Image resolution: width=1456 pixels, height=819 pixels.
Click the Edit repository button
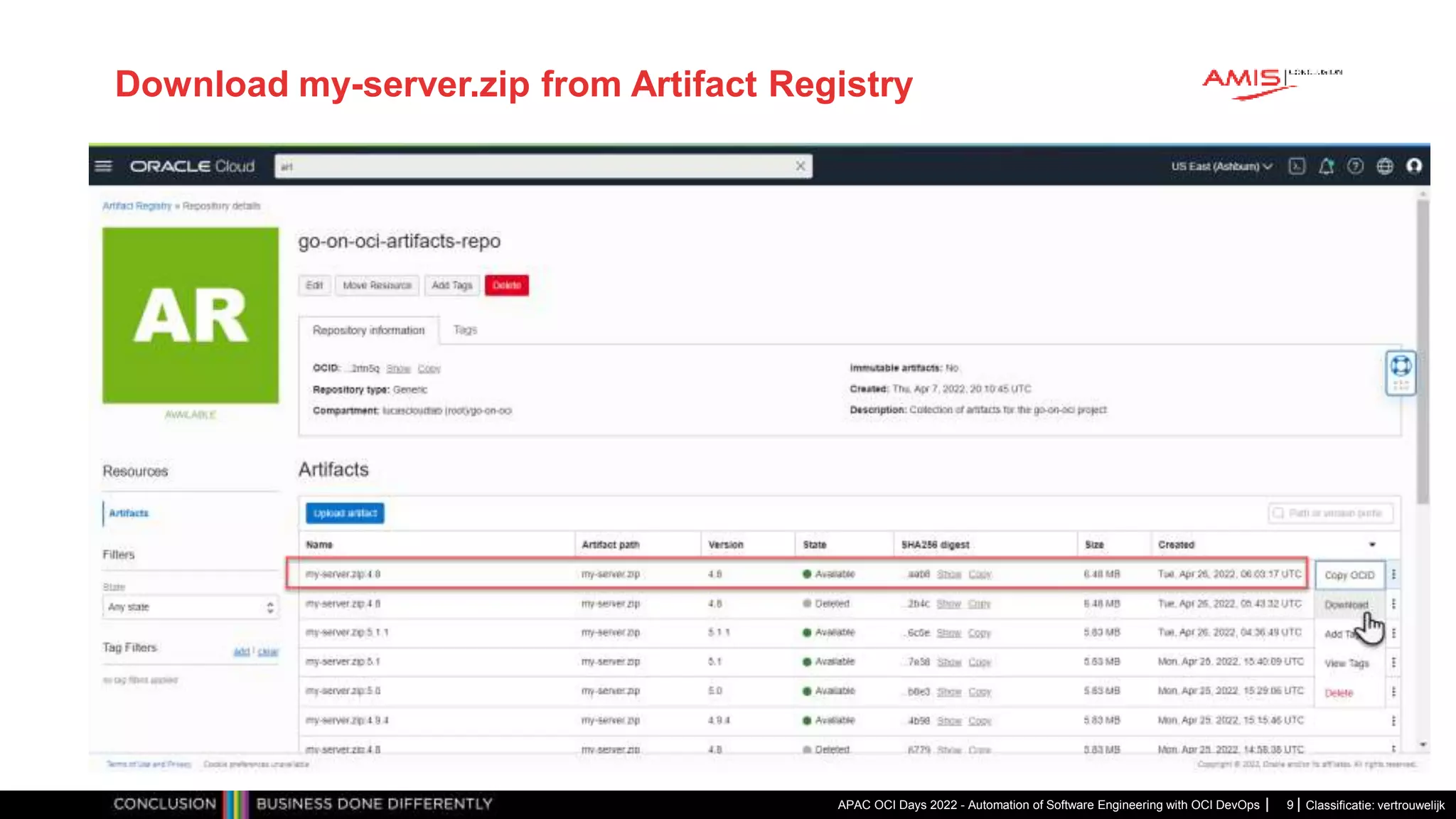[x=314, y=285]
